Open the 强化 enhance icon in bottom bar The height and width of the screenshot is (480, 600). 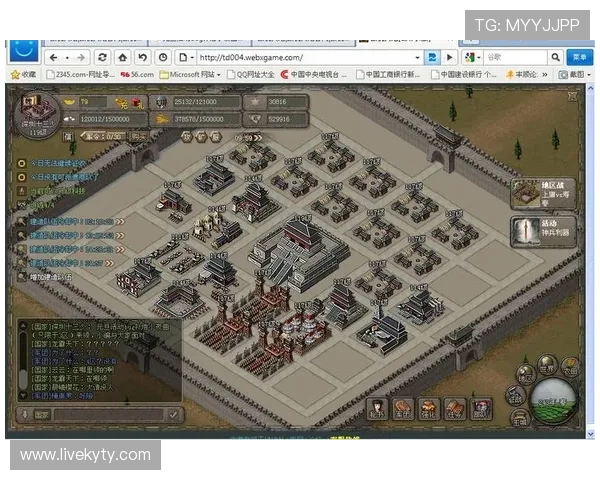tap(428, 407)
